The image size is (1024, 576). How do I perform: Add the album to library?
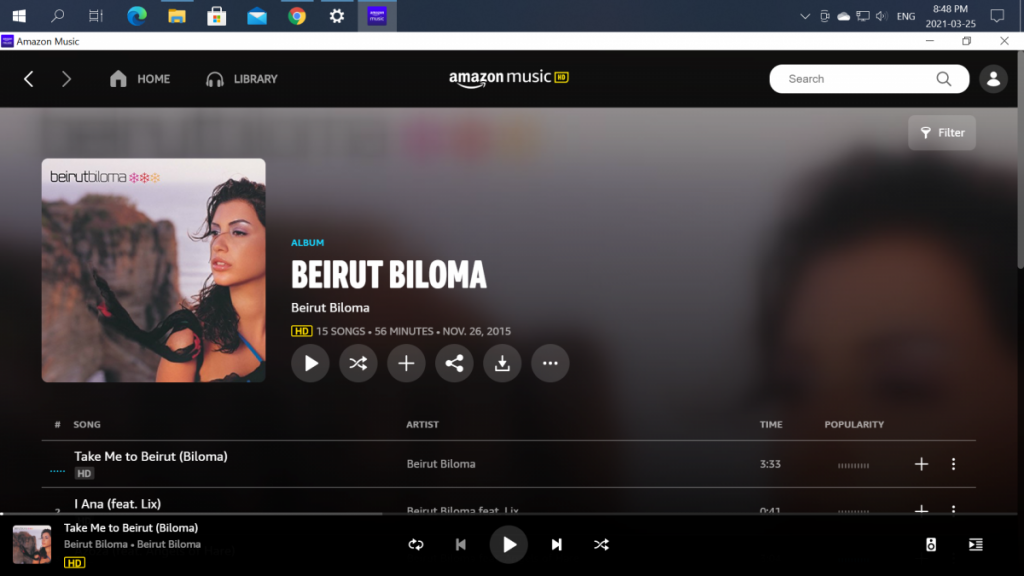coord(406,363)
